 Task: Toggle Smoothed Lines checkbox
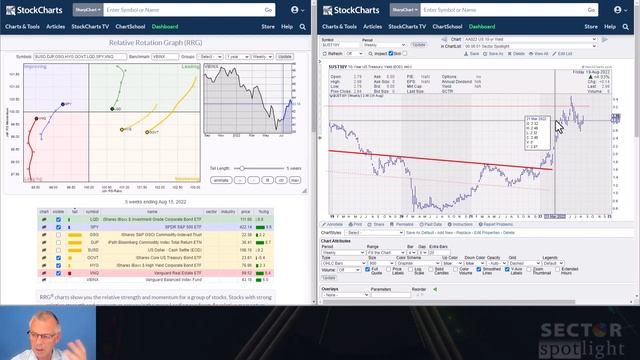[x=479, y=269]
